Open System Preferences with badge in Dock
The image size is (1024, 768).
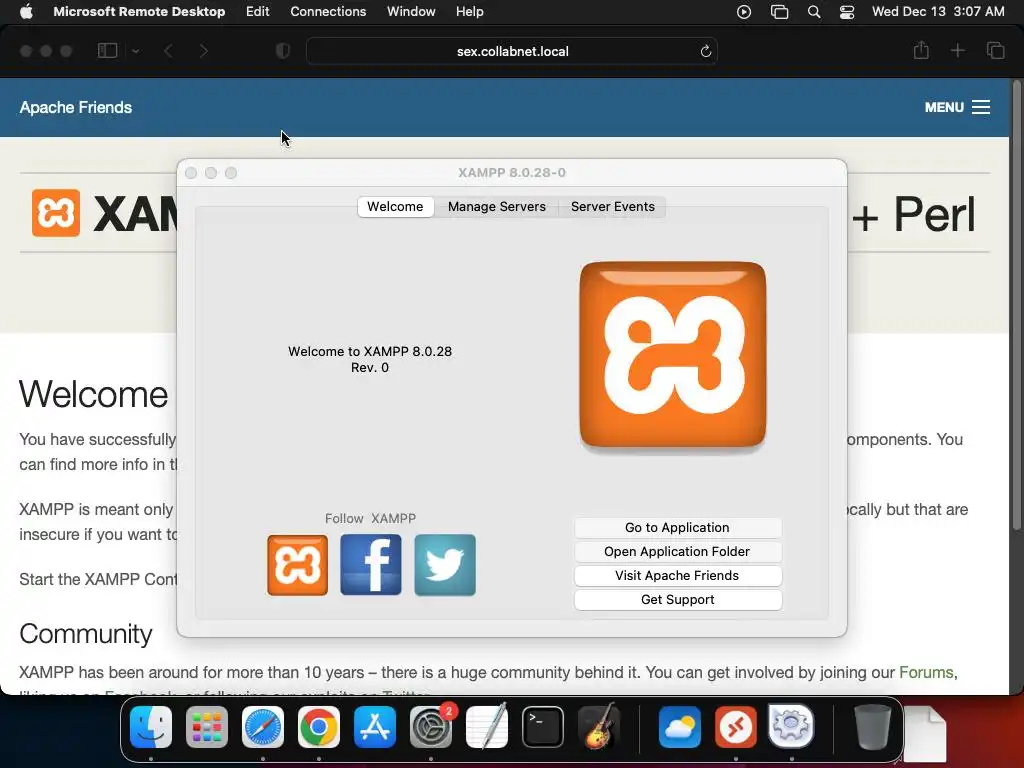coord(431,727)
